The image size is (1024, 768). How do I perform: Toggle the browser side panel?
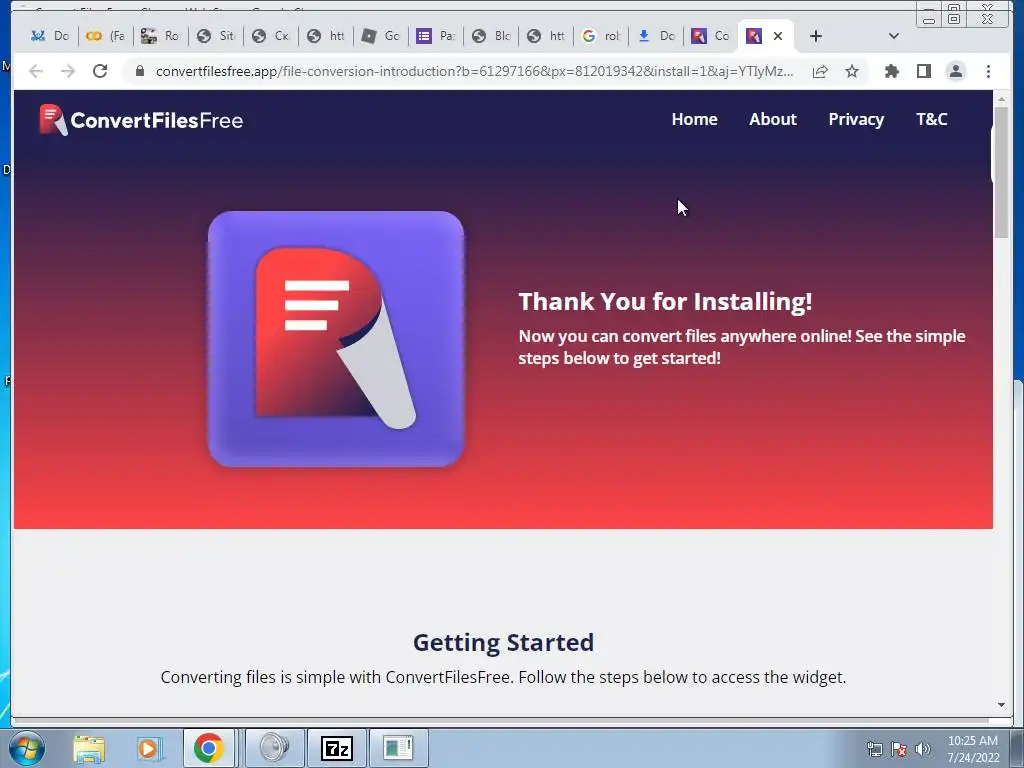pos(923,71)
